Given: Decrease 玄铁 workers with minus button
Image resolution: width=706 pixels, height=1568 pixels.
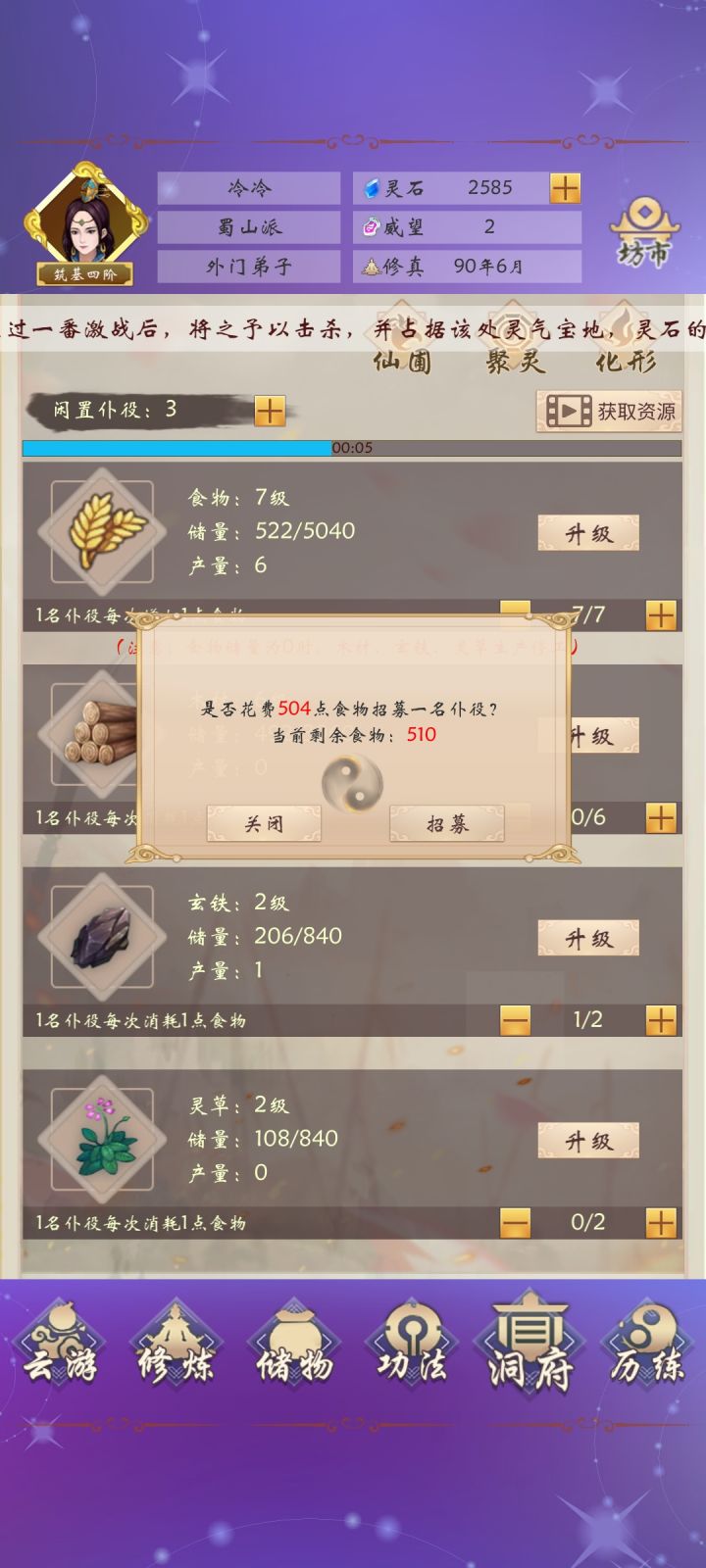Looking at the screenshot, I should tap(515, 1020).
